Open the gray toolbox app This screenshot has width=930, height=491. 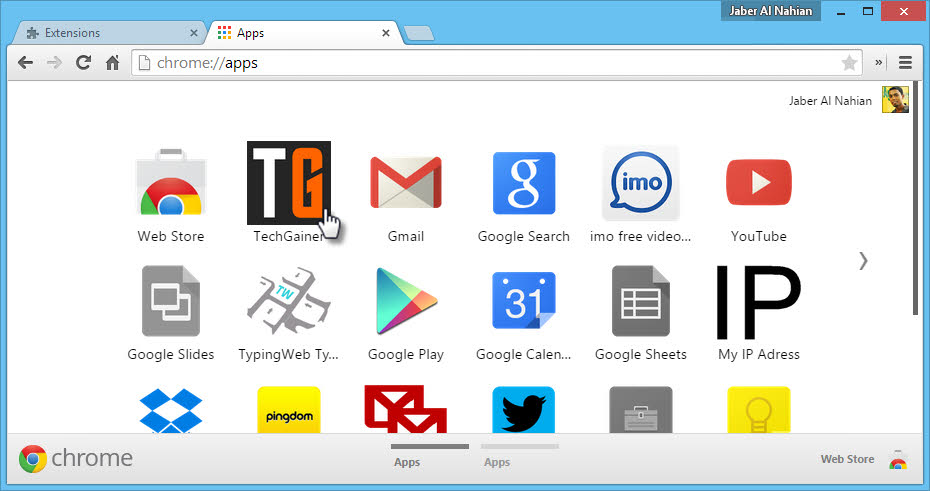coord(641,410)
